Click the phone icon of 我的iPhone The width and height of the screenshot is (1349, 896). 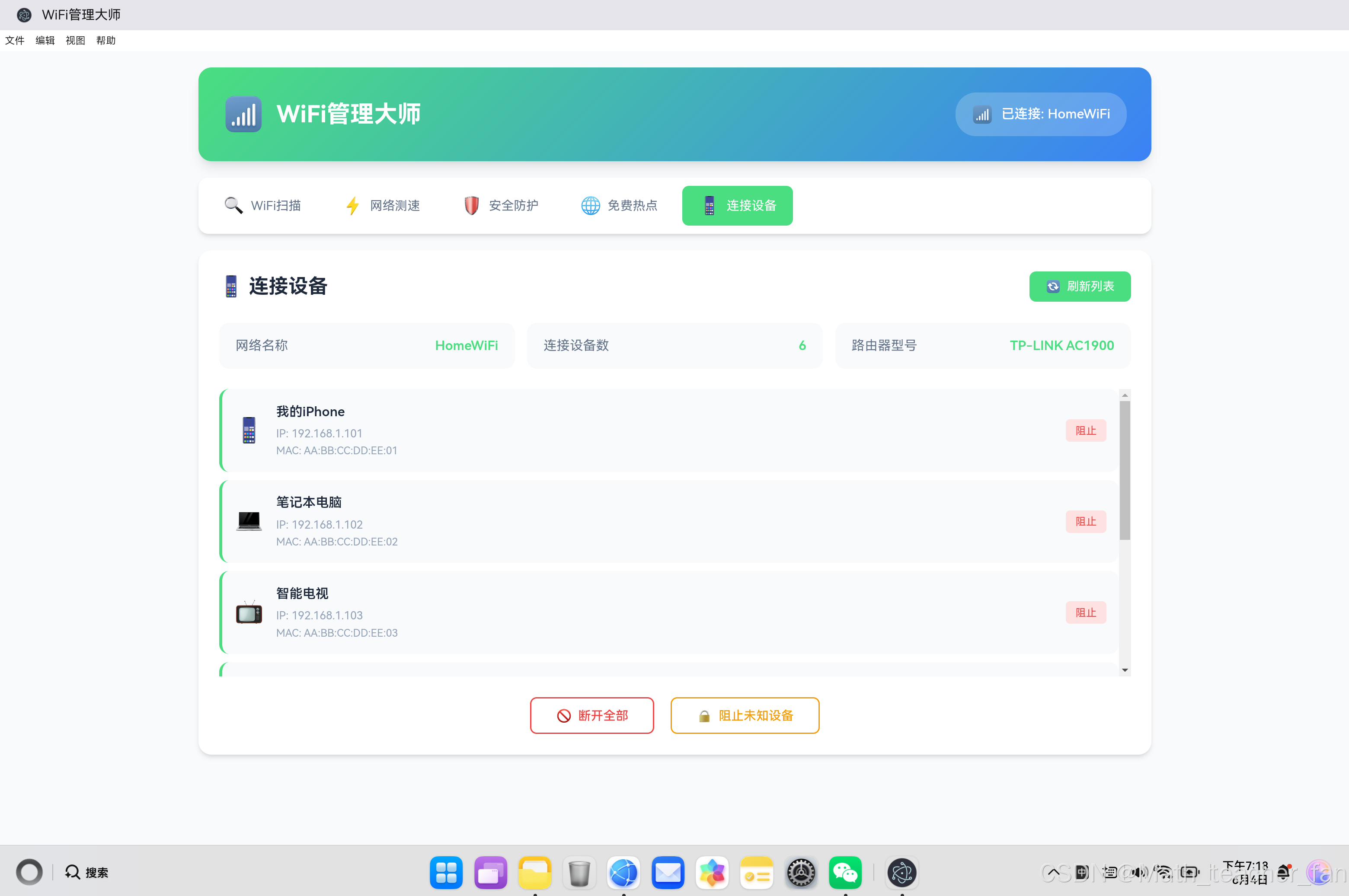[249, 430]
